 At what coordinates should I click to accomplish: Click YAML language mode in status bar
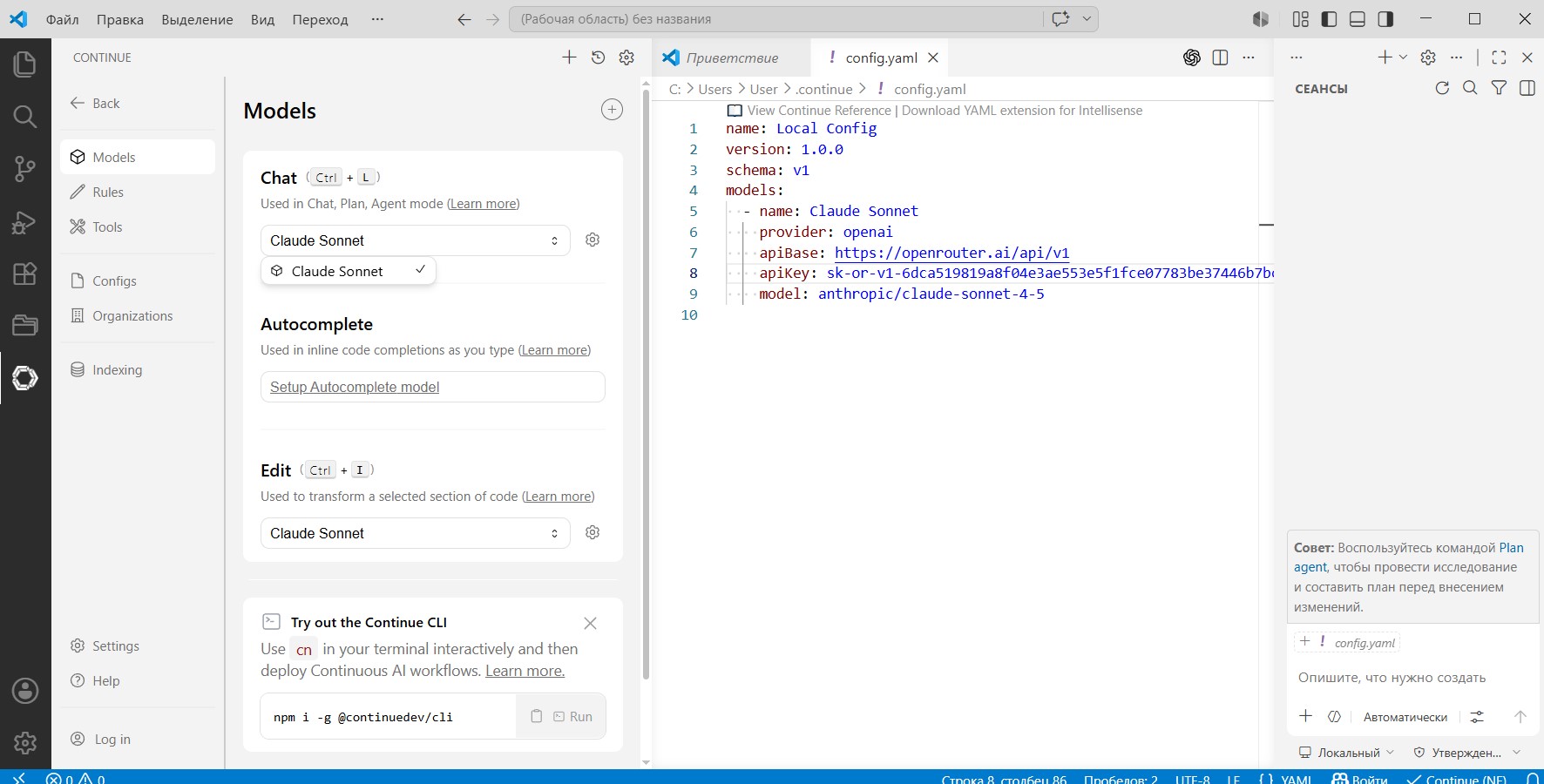point(1296,778)
